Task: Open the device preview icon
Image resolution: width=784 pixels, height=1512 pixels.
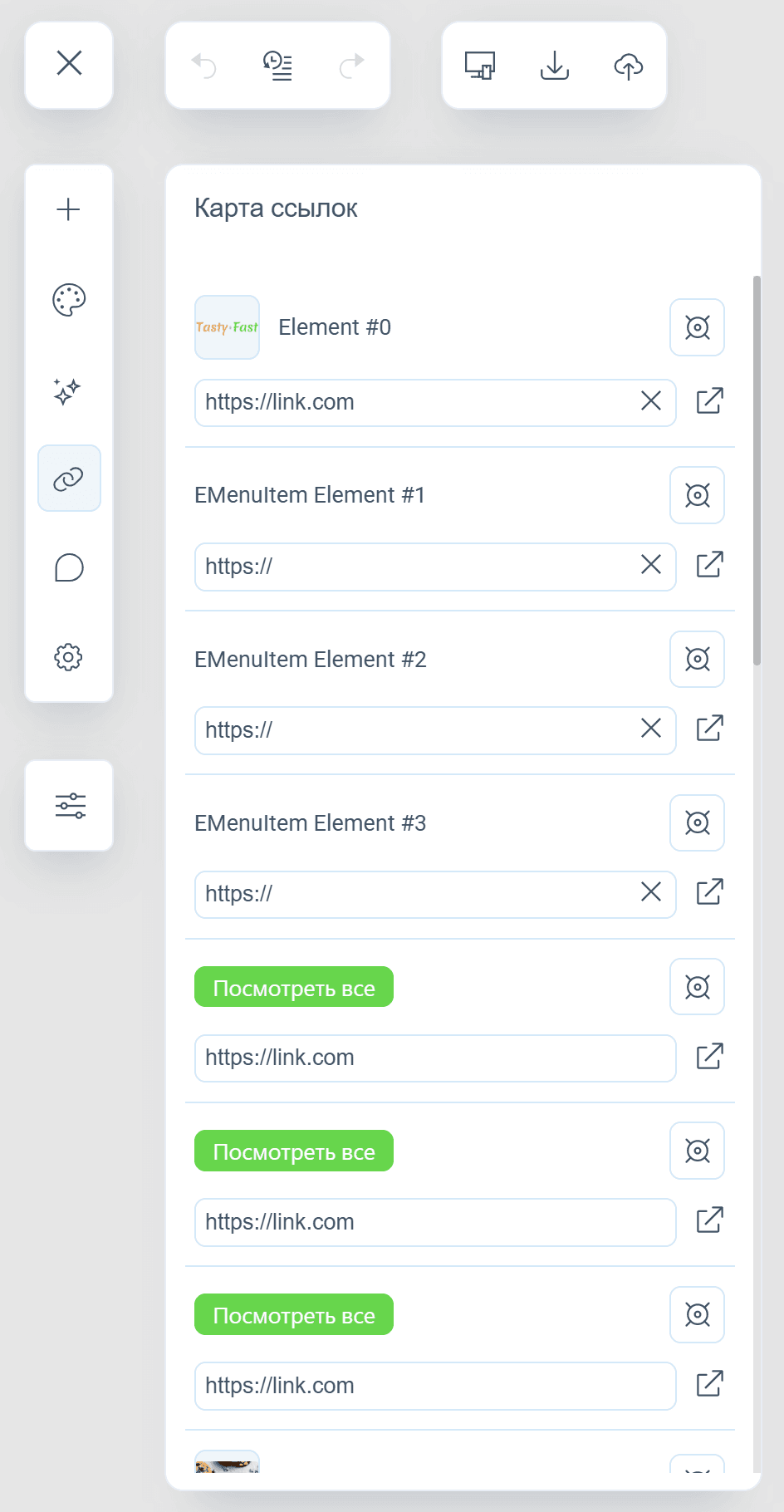Action: pyautogui.click(x=480, y=66)
